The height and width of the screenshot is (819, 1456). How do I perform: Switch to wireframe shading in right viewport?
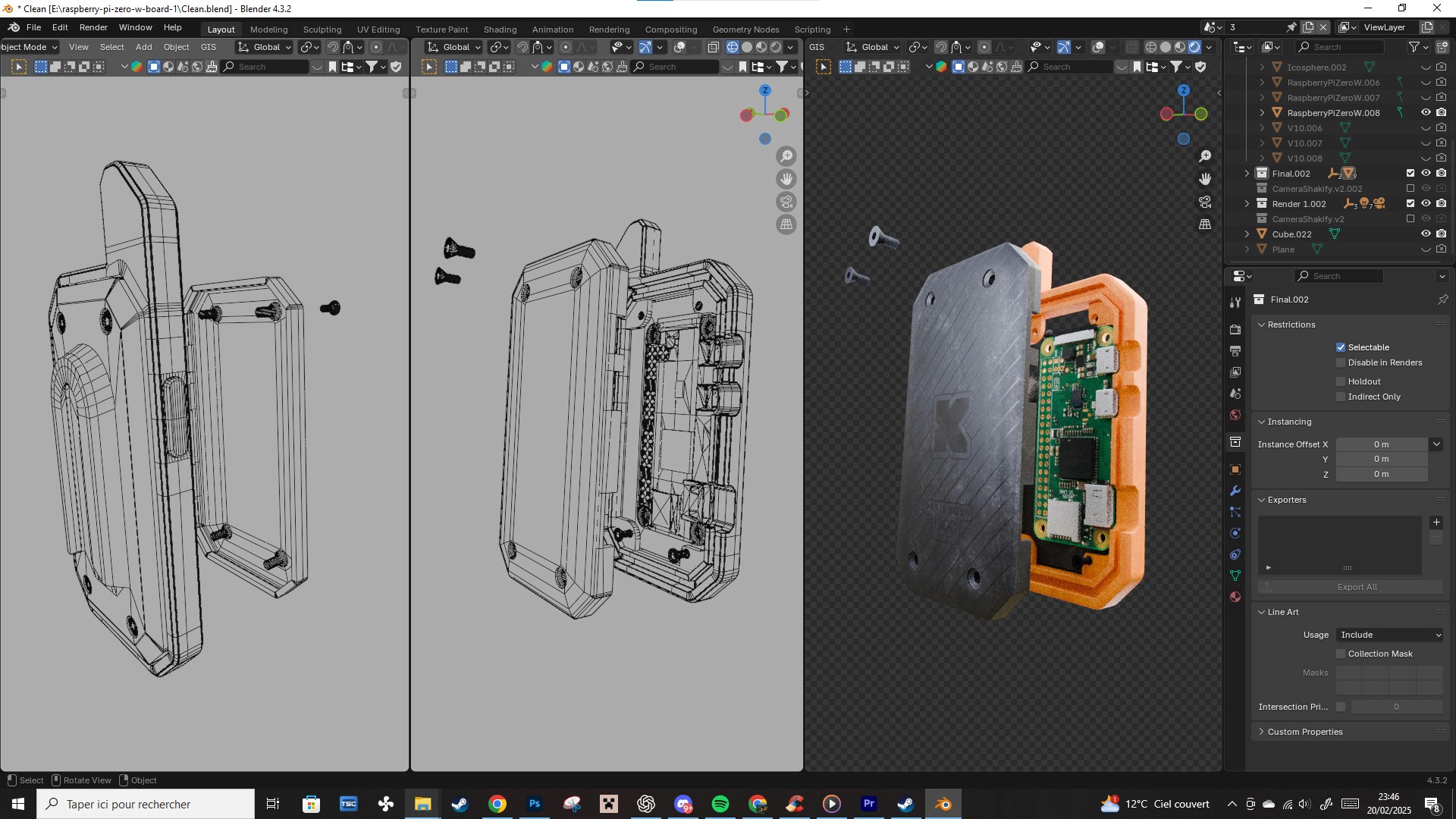tap(1151, 47)
